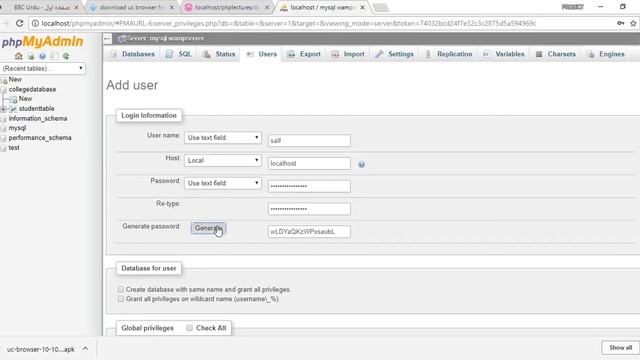Viewport: 640px width, 360px height.
Task: Select collegedatabase in the database tree
Action: [32, 89]
